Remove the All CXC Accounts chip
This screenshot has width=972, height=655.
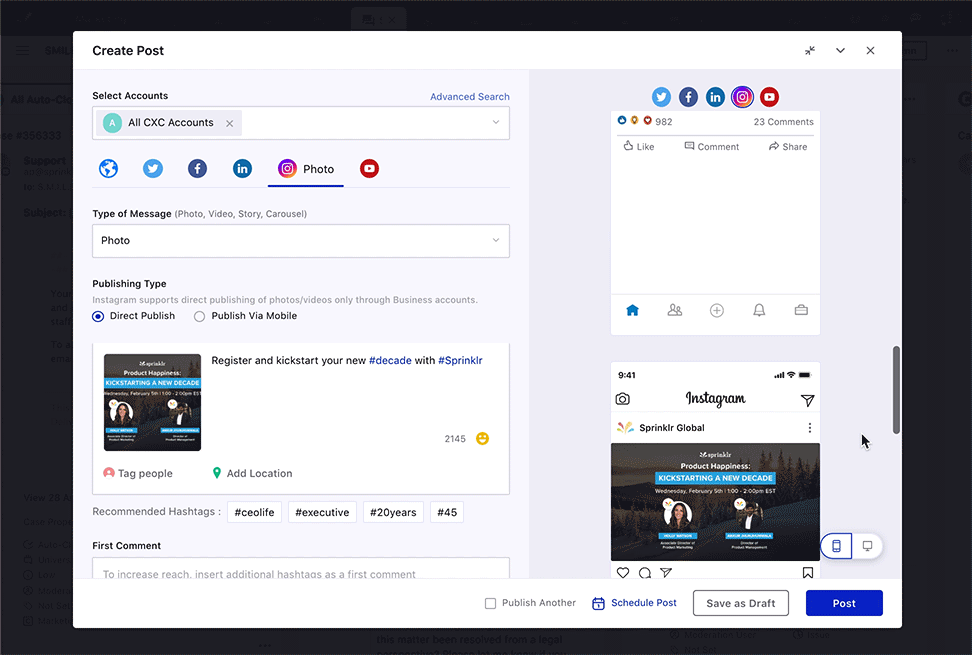pos(229,123)
